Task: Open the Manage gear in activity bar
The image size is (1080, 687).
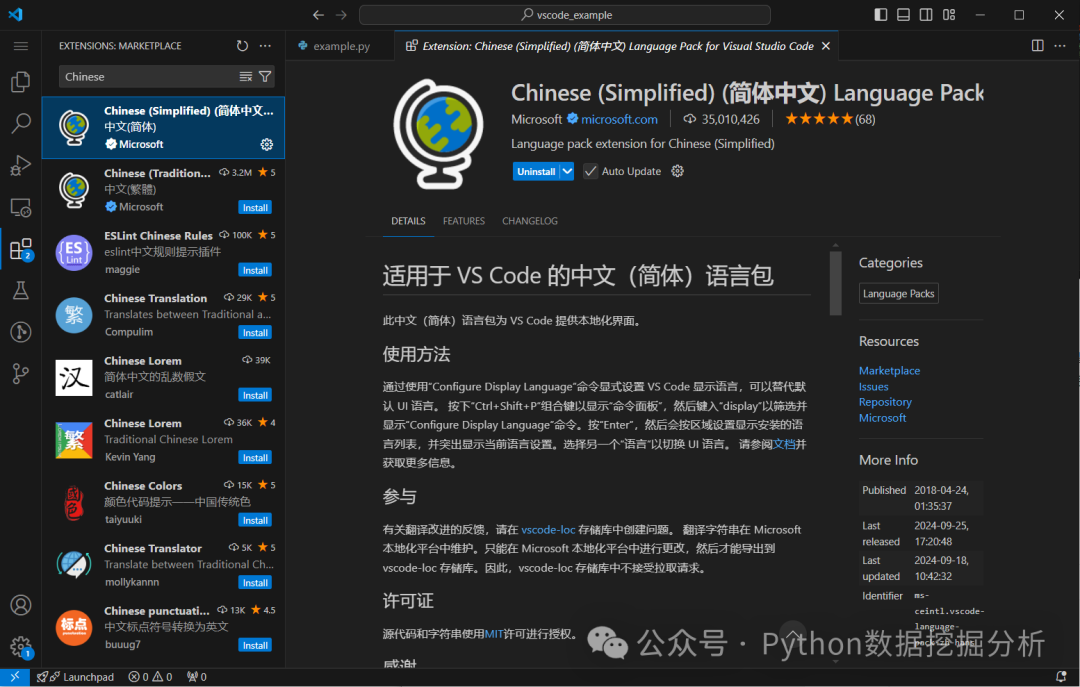Action: 21,647
